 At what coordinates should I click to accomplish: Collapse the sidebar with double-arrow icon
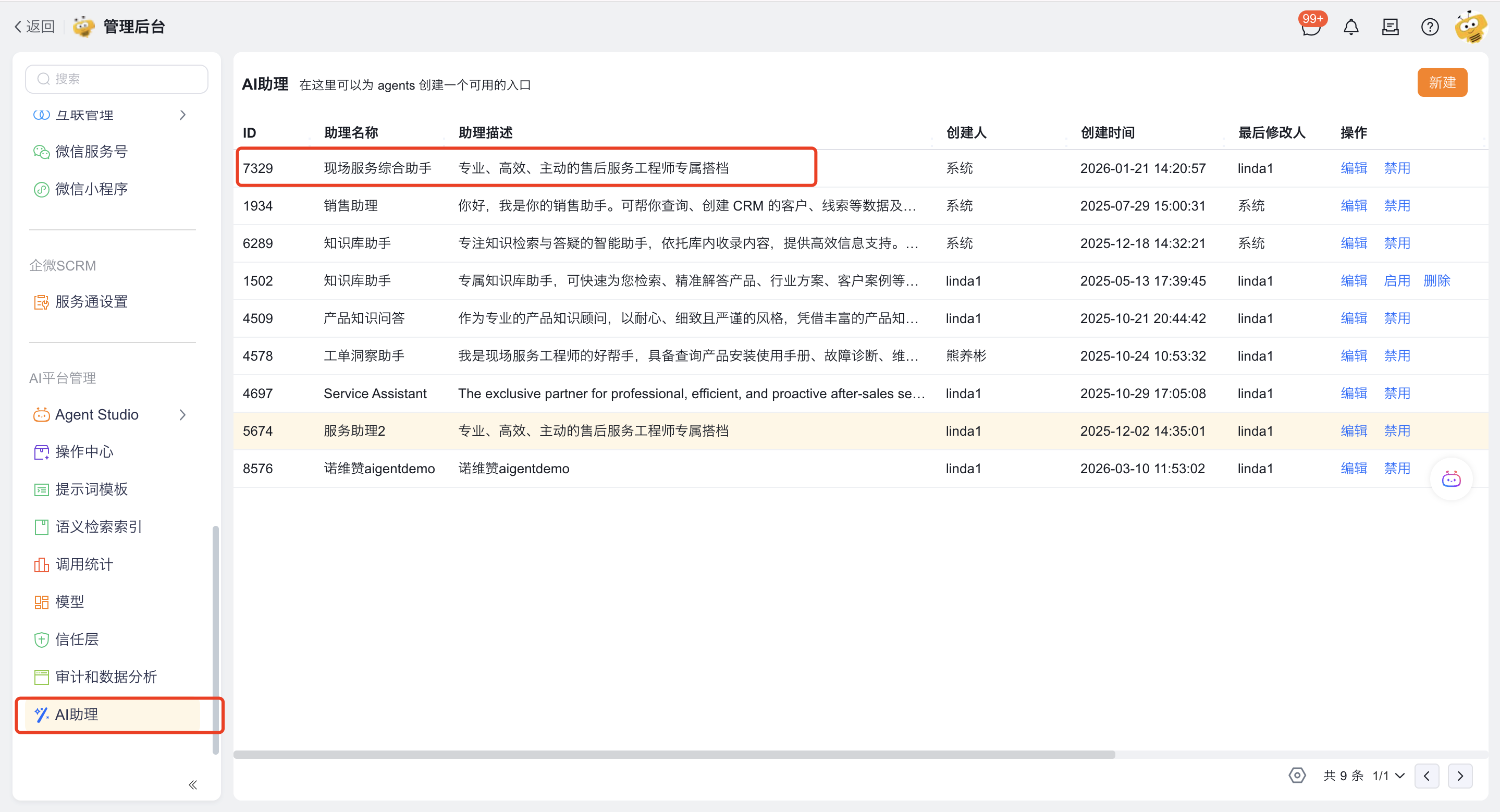coord(193,785)
